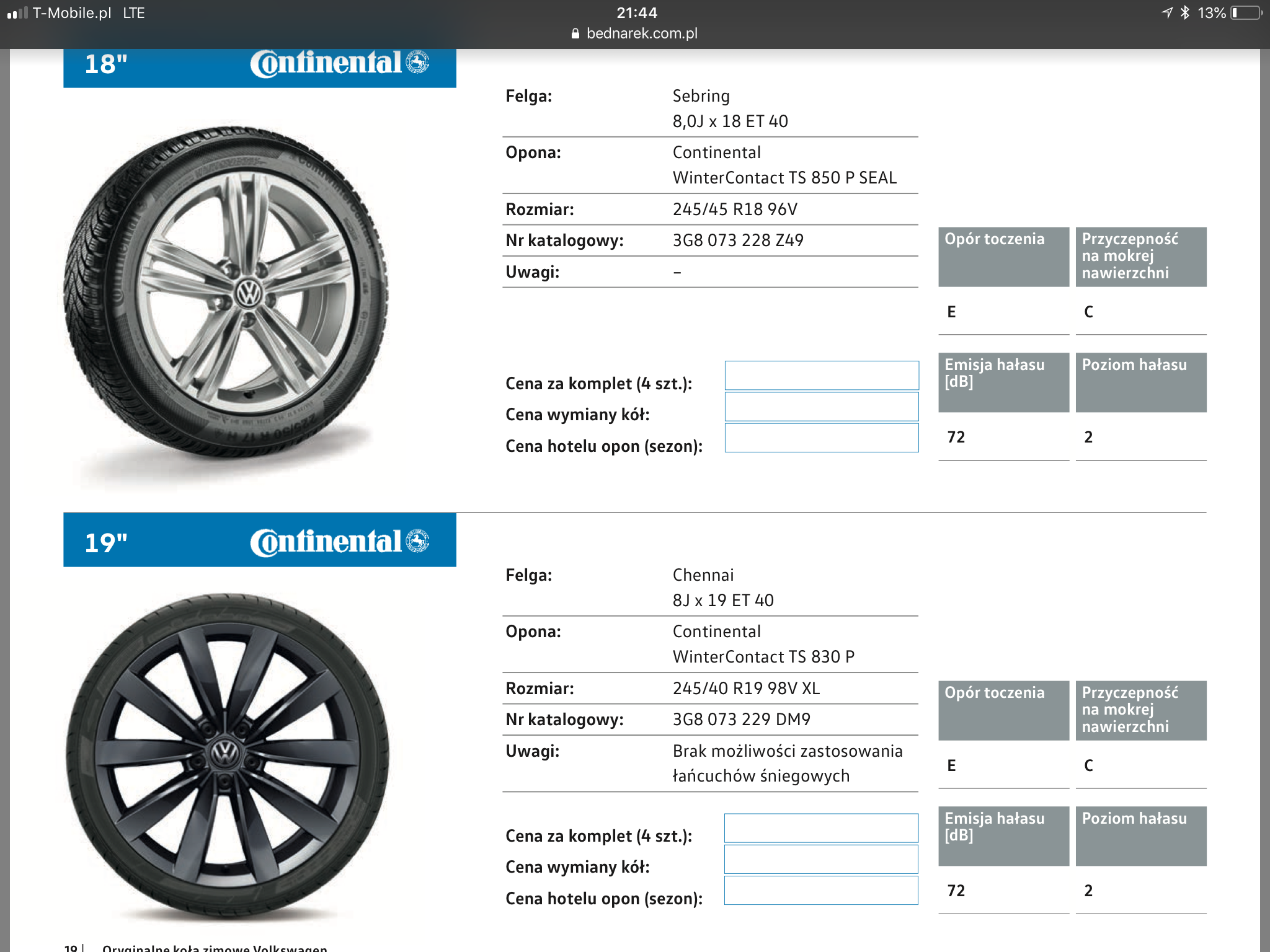Tap the black Chennai 19" wheel image
Screen dimensions: 1270x952
pyautogui.click(x=228, y=756)
